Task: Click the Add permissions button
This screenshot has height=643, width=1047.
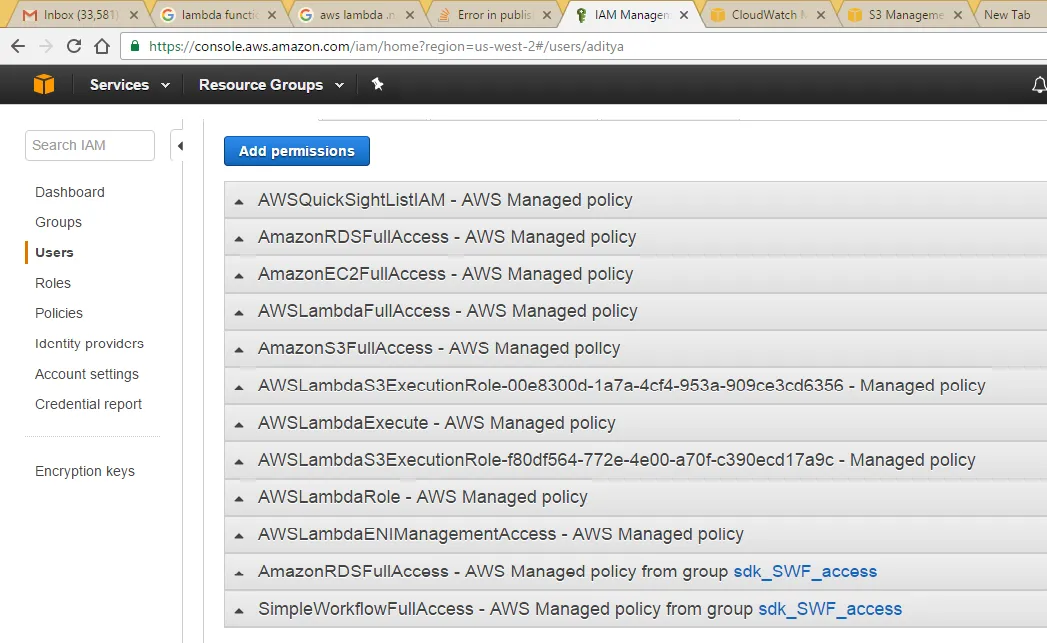Action: coord(296,151)
